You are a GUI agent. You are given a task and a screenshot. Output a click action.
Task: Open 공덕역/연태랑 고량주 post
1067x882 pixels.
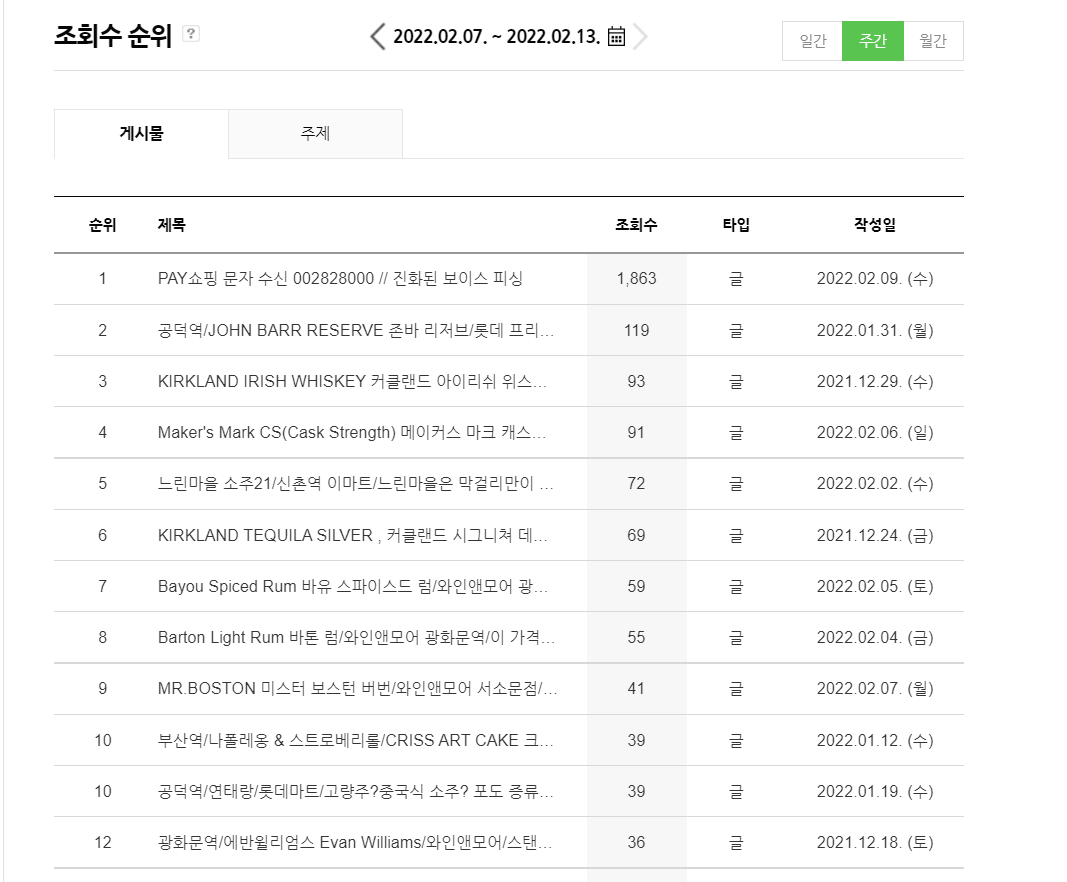click(356, 791)
